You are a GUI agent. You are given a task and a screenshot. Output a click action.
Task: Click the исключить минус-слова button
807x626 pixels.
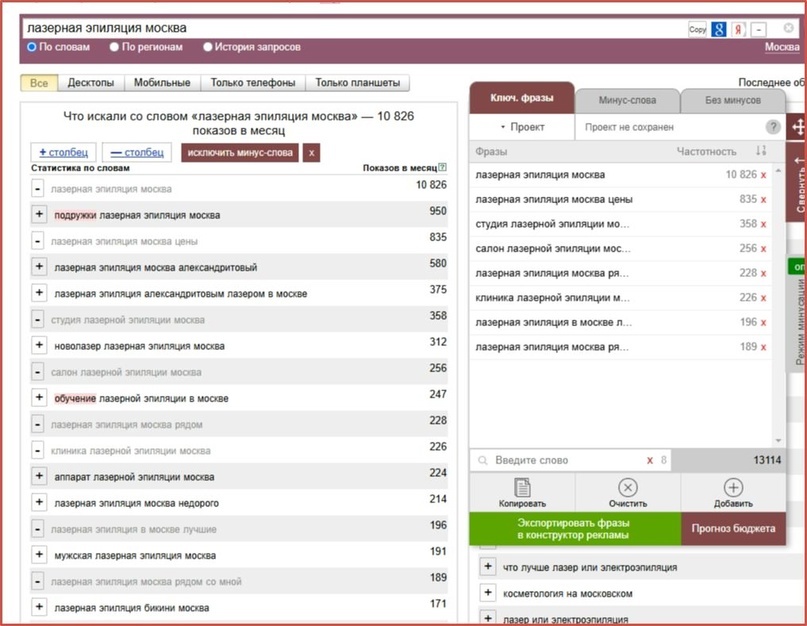(x=240, y=153)
